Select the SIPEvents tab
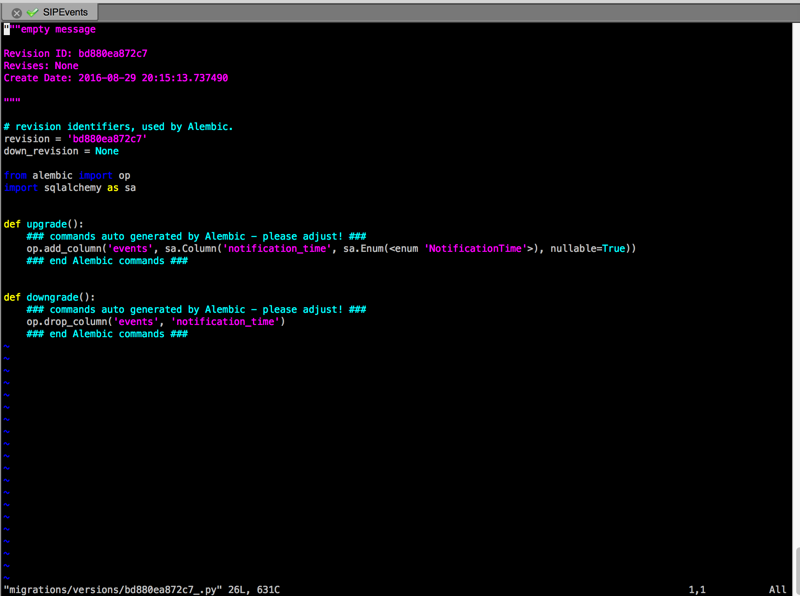 click(49, 12)
